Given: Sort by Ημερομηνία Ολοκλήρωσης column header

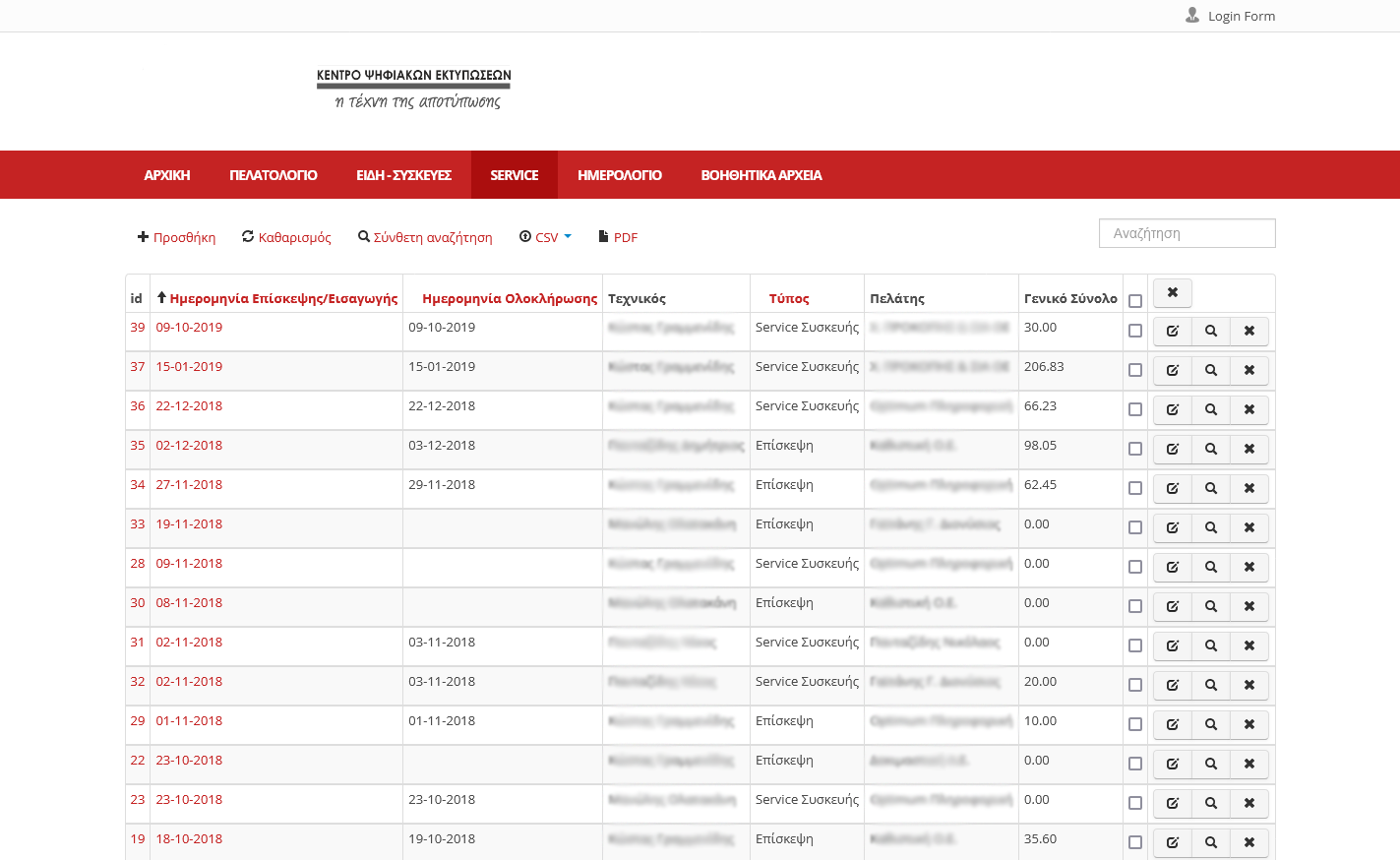Looking at the screenshot, I should point(510,298).
